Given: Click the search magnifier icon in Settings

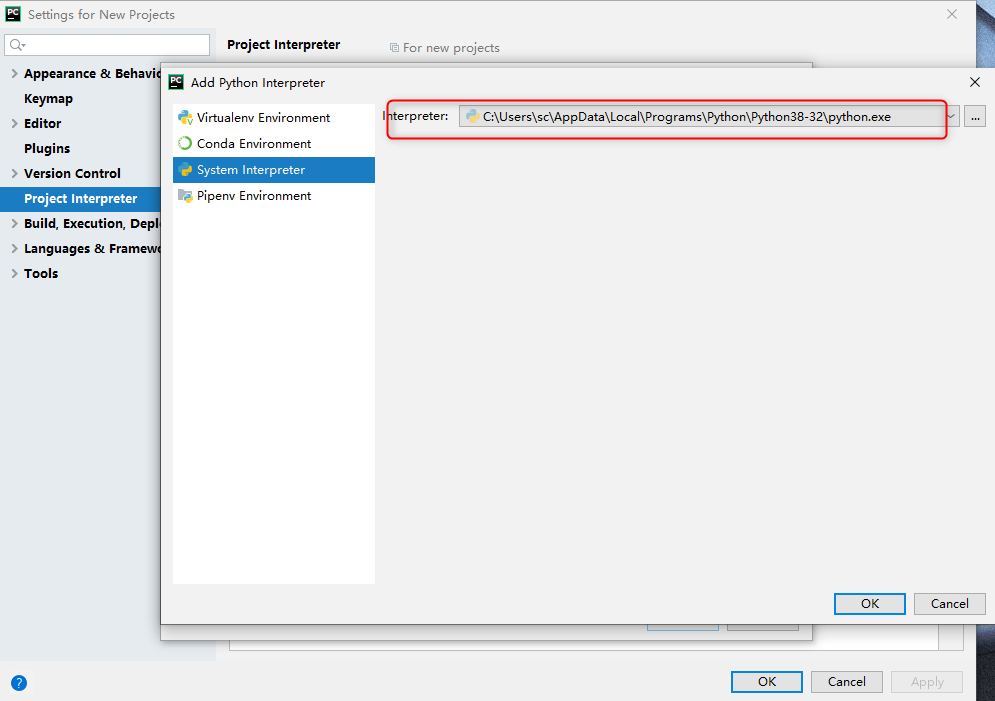Looking at the screenshot, I should click(17, 45).
